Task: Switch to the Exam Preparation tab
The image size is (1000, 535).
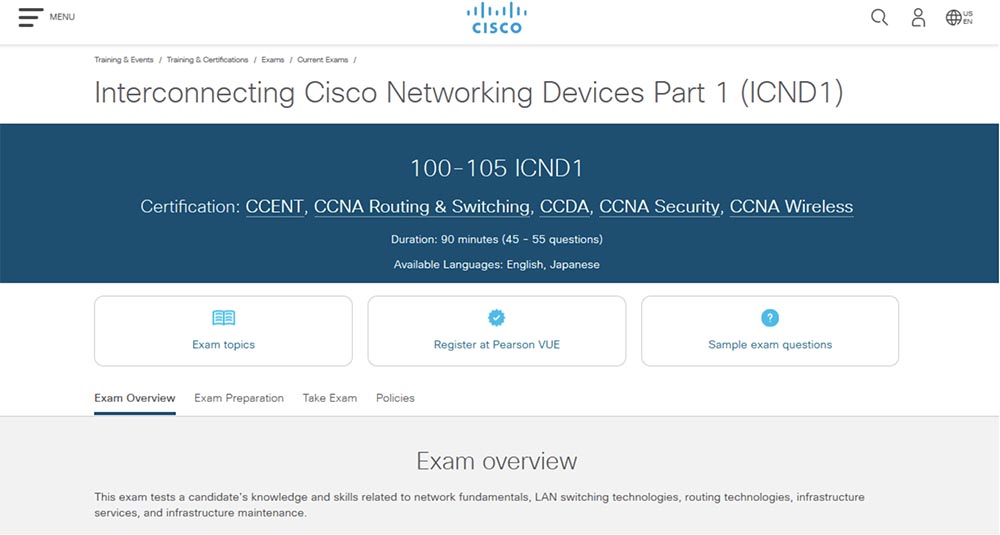Action: pyautogui.click(x=239, y=398)
